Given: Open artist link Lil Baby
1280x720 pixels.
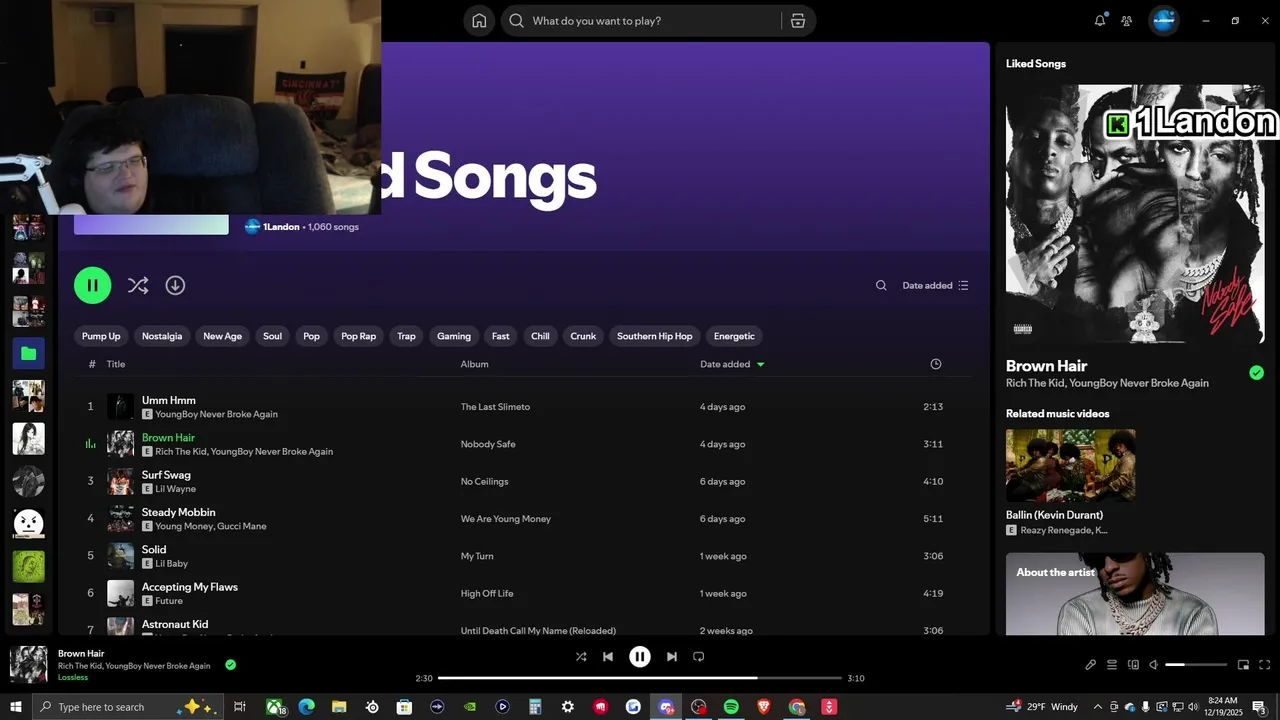Looking at the screenshot, I should pos(171,564).
